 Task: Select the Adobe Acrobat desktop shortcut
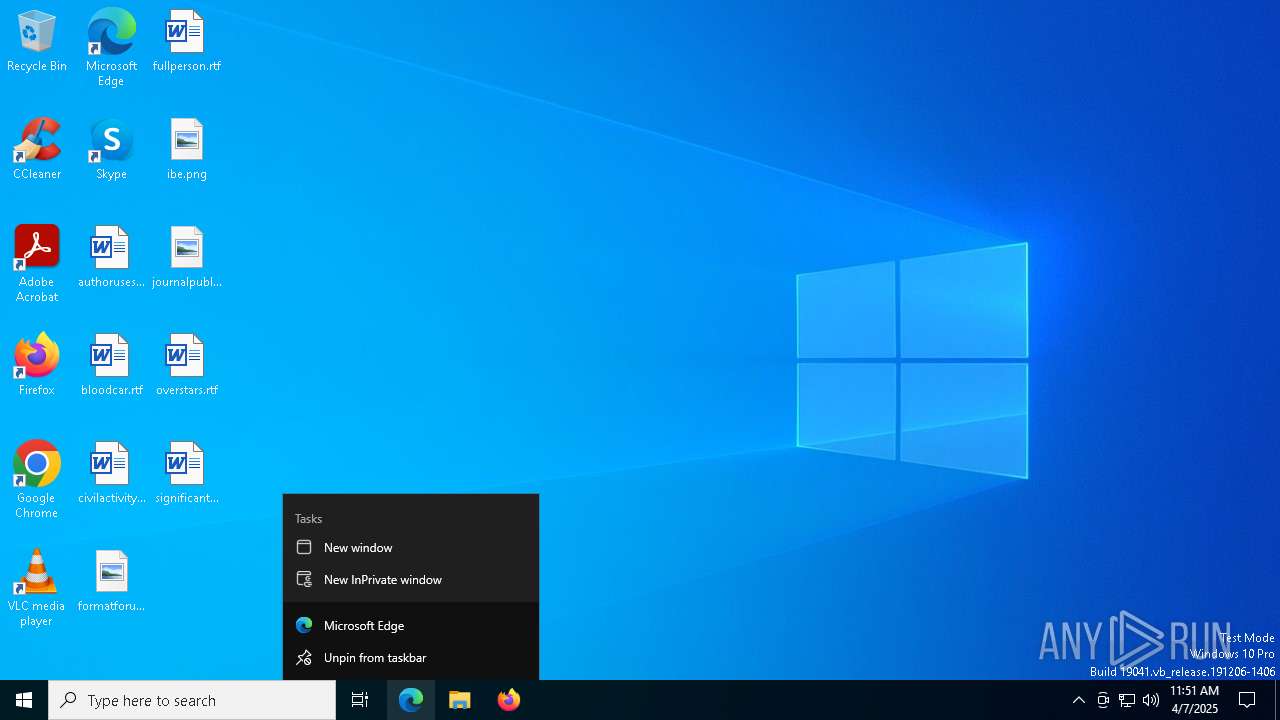(37, 264)
